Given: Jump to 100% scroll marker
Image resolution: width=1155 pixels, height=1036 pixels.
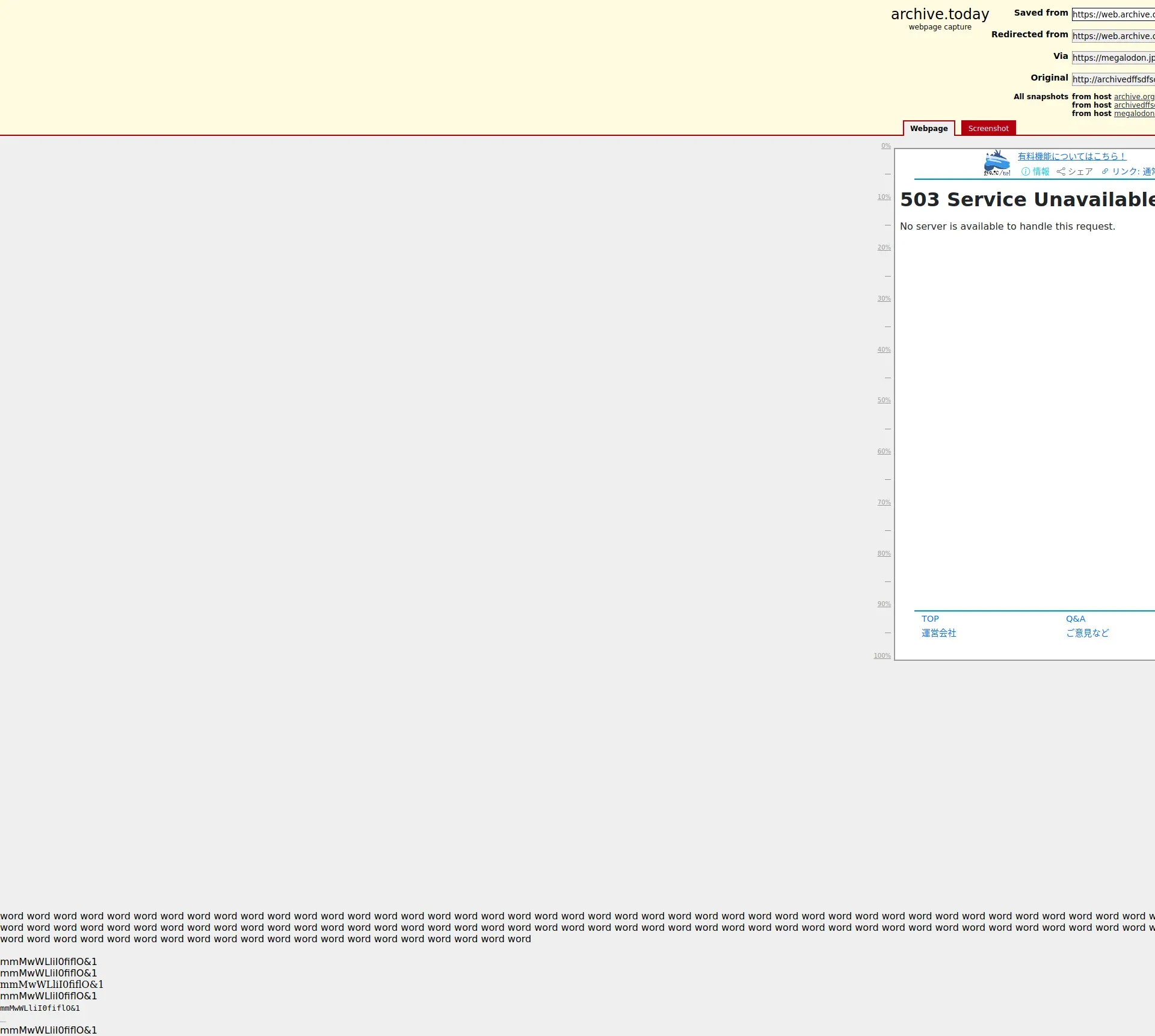Looking at the screenshot, I should click(882, 656).
